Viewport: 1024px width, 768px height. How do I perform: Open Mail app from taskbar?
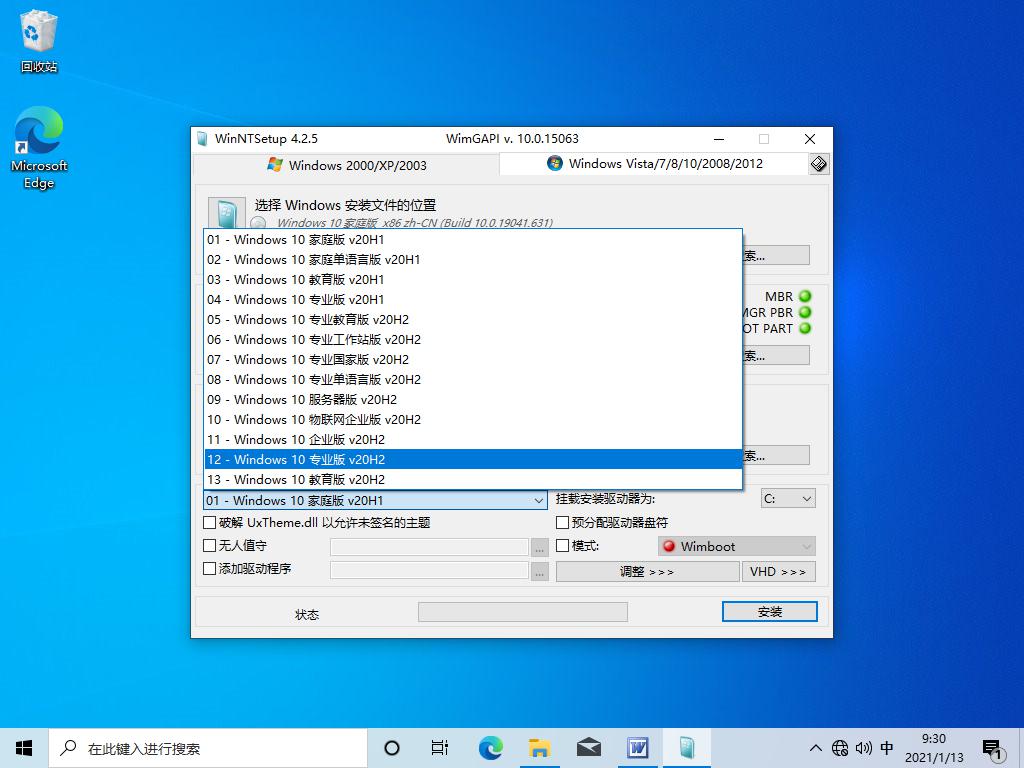click(x=589, y=747)
